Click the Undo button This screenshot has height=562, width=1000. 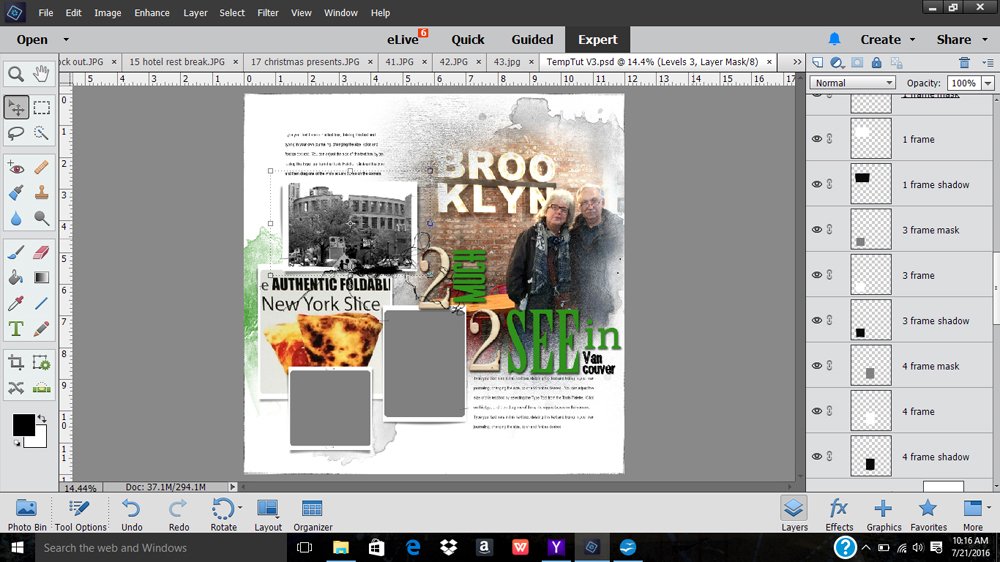pyautogui.click(x=131, y=514)
